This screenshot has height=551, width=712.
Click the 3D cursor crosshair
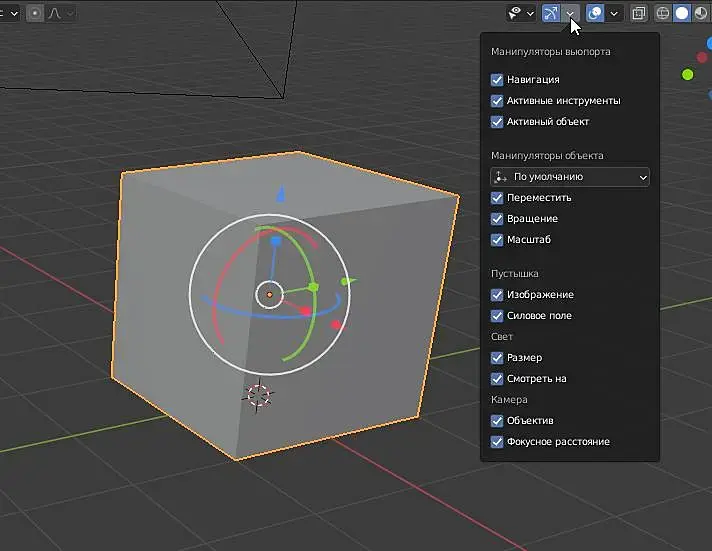[257, 395]
